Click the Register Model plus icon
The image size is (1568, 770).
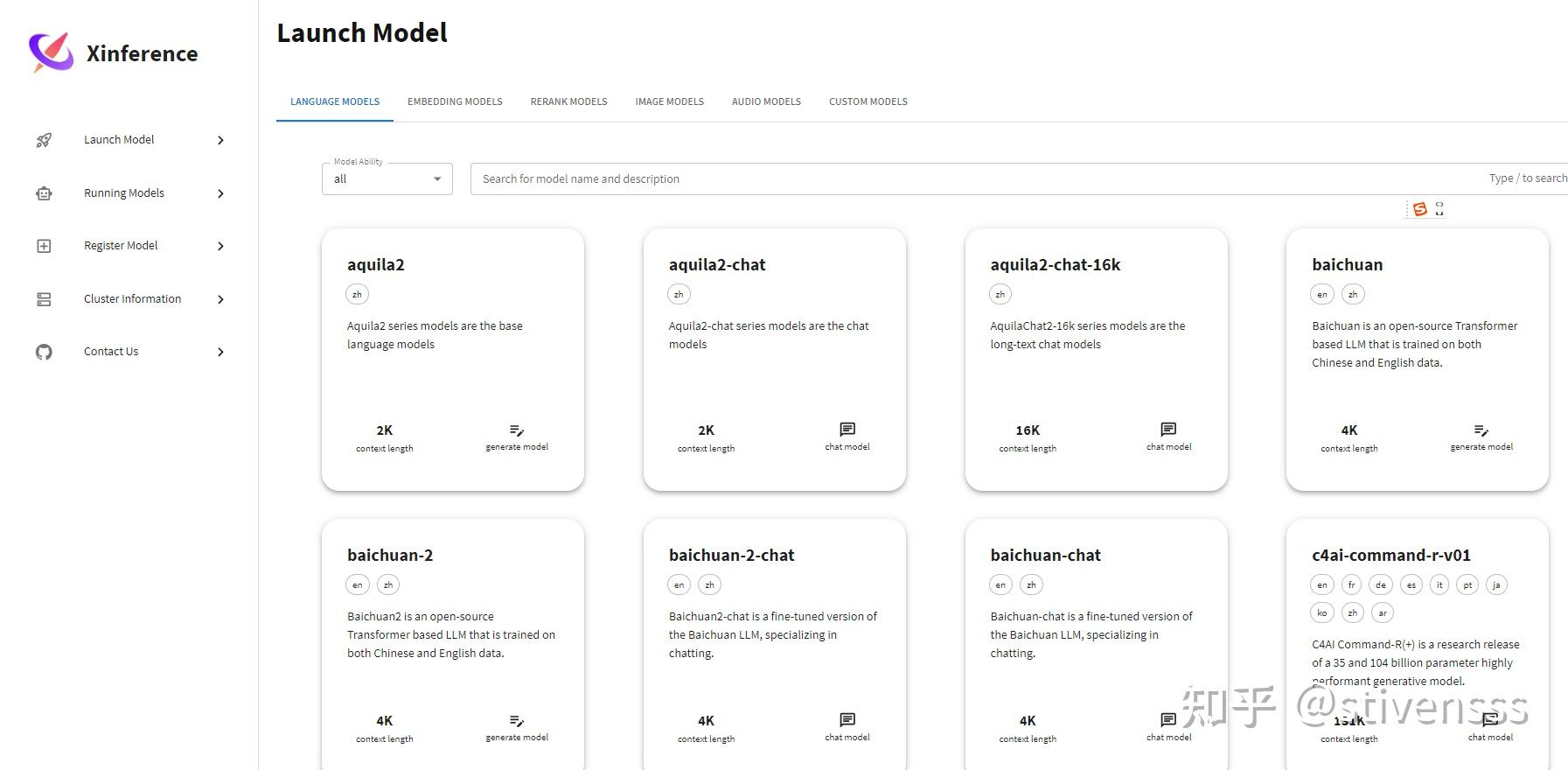coord(44,246)
